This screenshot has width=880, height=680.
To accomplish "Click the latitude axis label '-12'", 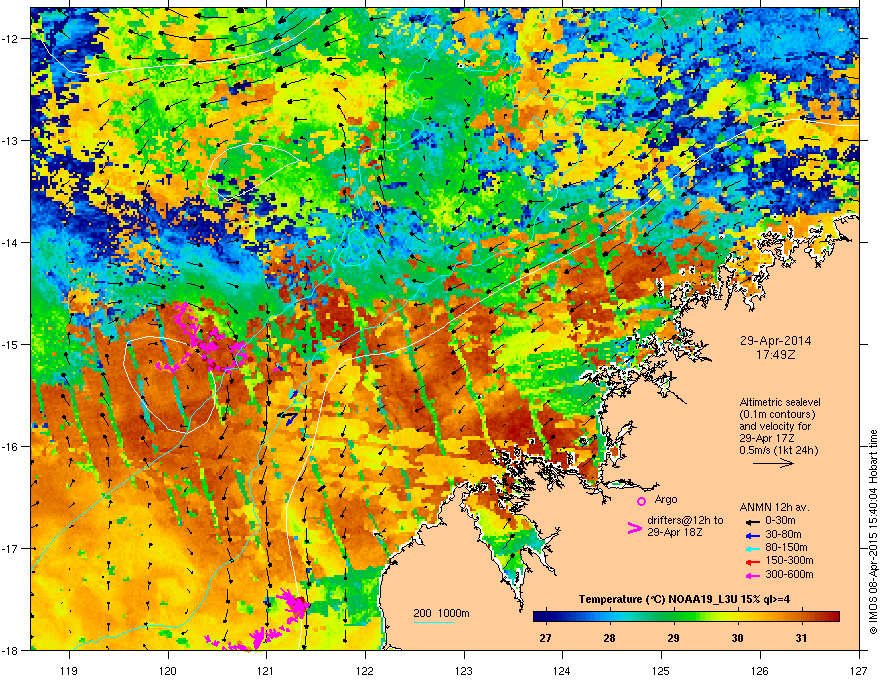I will tap(11, 39).
